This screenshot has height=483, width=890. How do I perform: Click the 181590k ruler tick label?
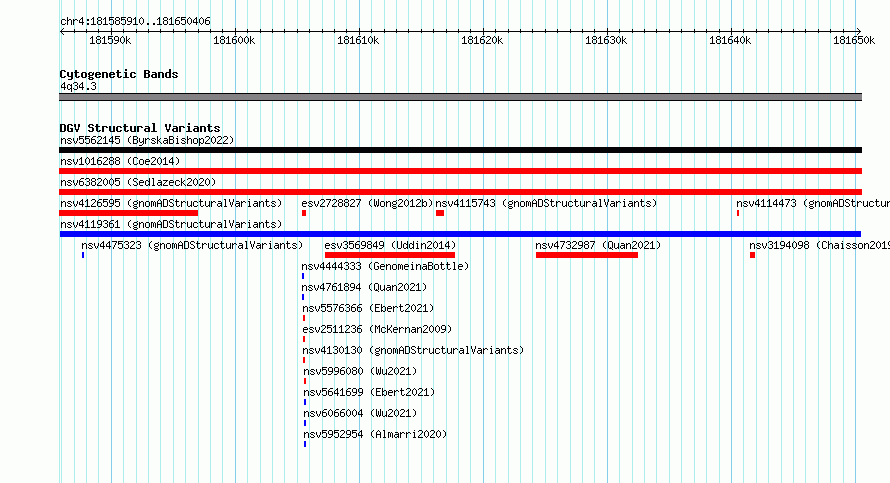coord(110,40)
